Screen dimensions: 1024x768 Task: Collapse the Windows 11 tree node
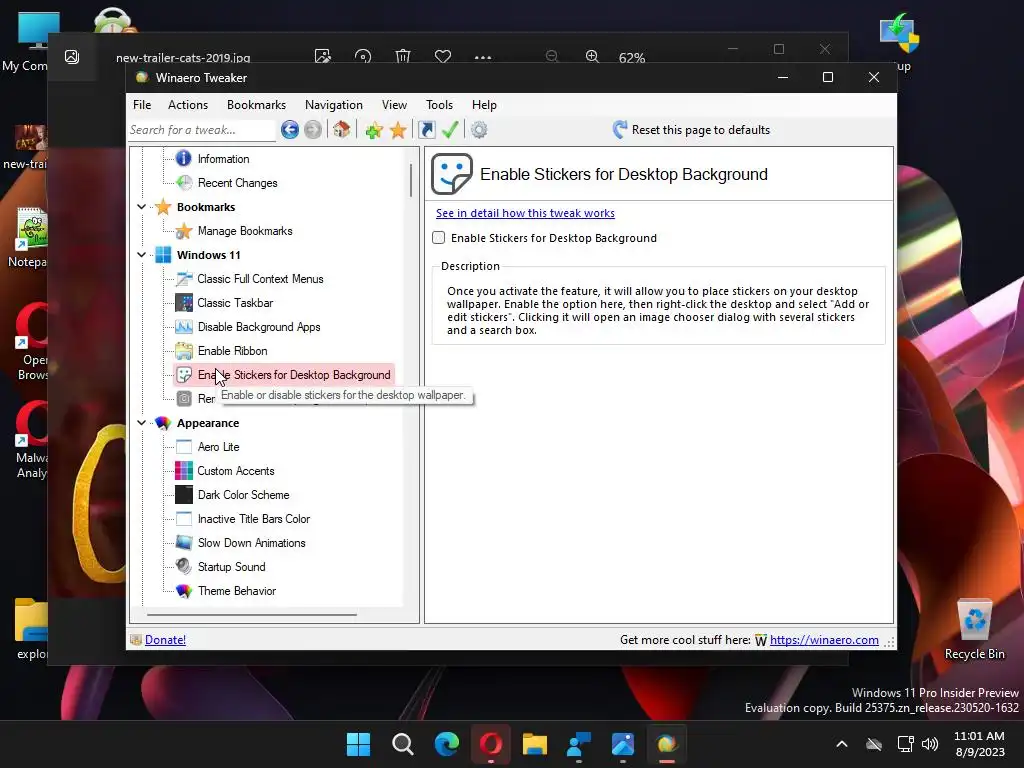(141, 255)
